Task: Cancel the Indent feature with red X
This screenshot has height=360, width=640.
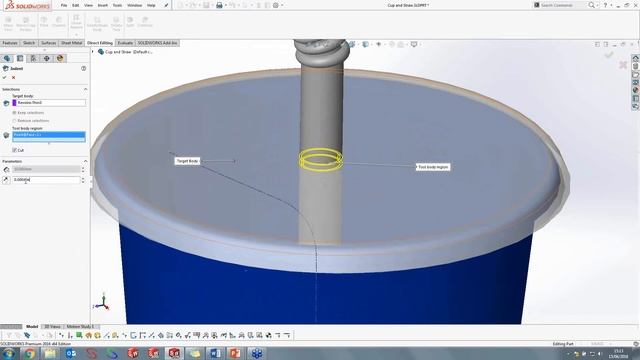Action: coord(13,78)
